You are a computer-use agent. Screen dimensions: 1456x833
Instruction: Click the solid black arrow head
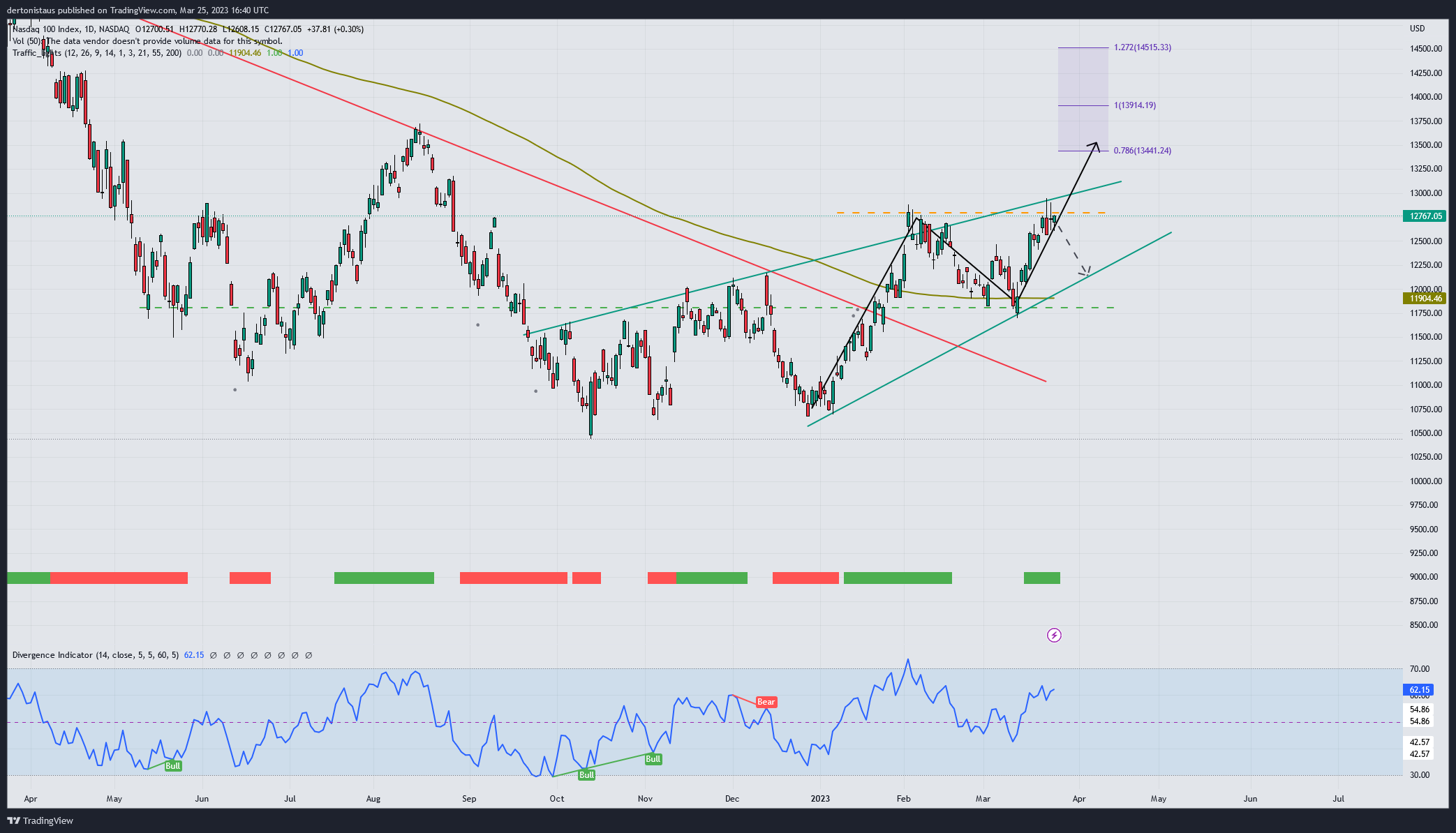tap(1095, 145)
